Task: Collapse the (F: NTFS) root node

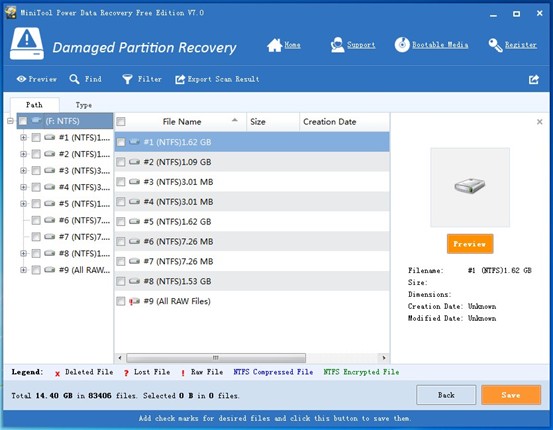Action: click(10, 121)
